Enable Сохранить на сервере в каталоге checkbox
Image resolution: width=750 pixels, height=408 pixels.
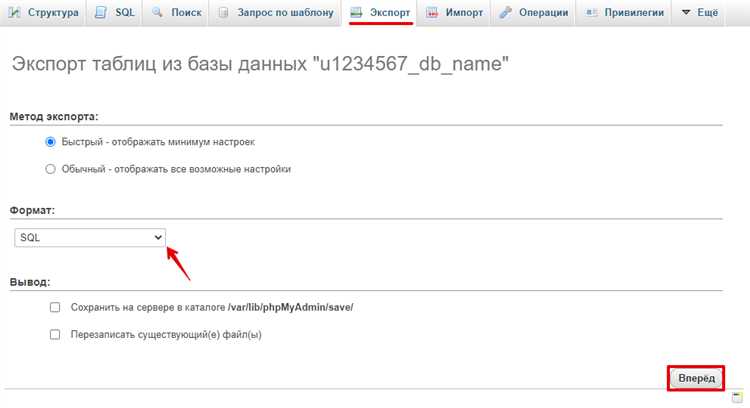[x=55, y=307]
